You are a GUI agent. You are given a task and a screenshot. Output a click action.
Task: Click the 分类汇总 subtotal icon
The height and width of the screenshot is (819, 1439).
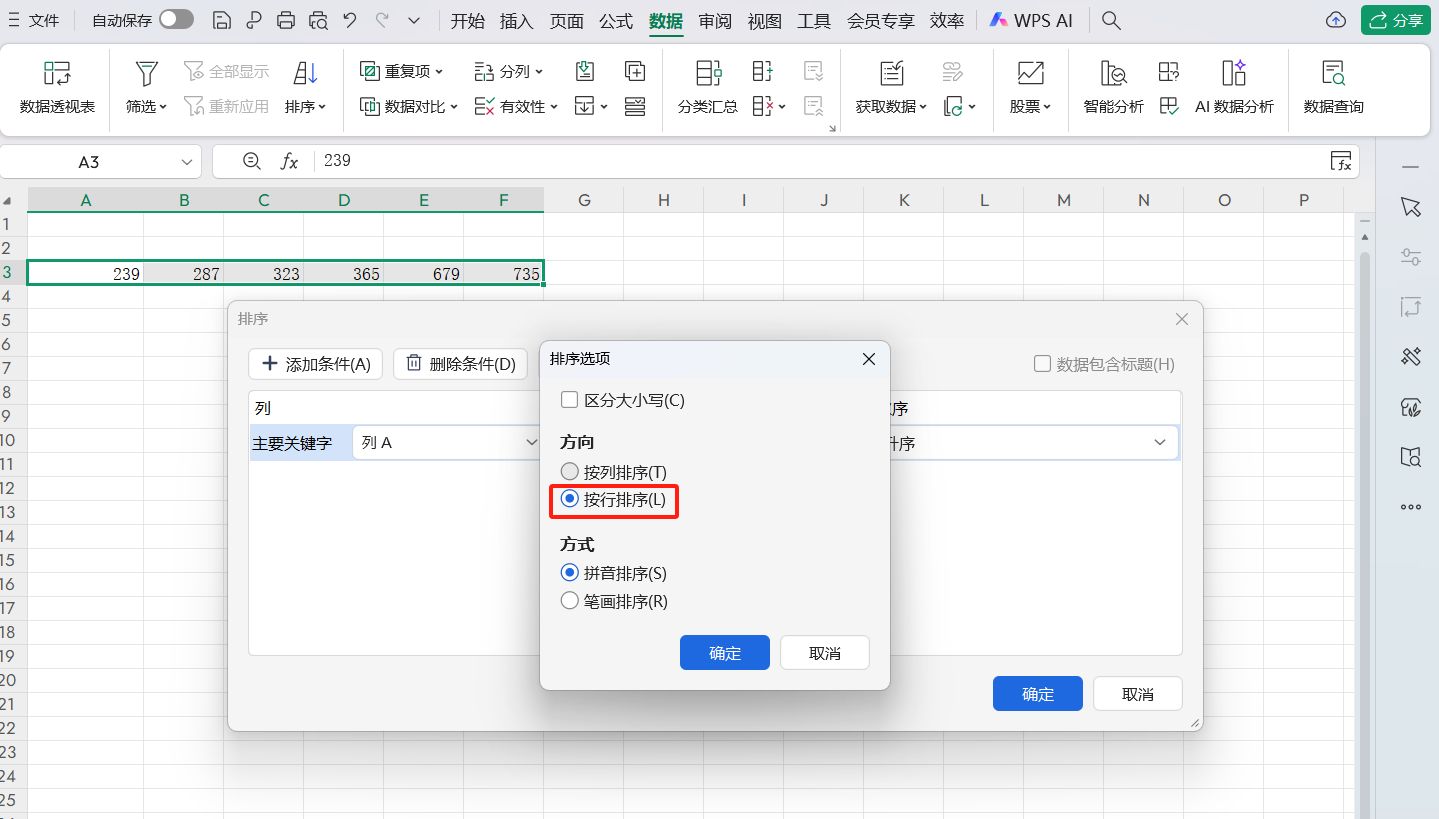point(708,74)
